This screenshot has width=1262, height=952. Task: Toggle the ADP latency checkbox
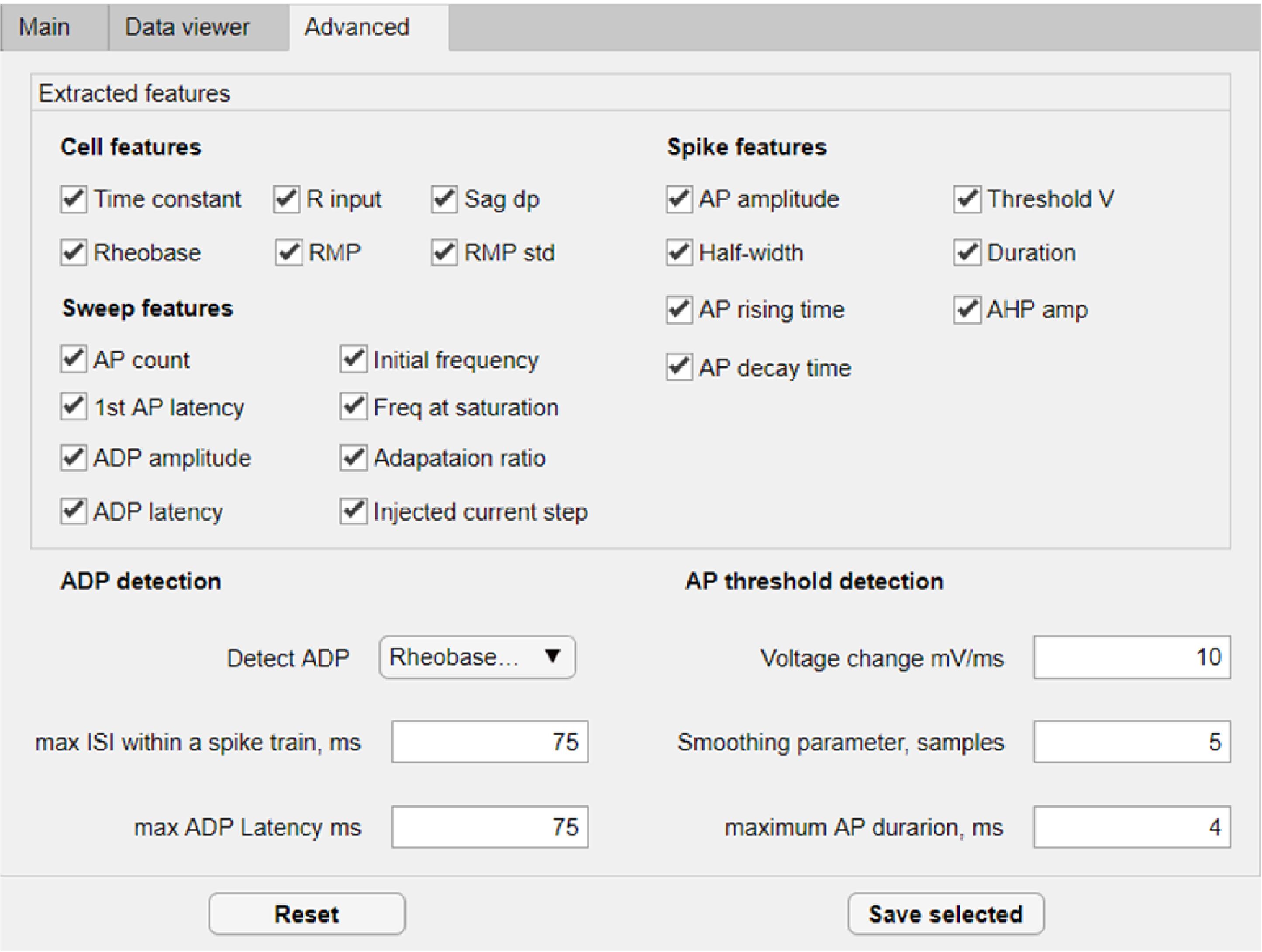point(74,511)
